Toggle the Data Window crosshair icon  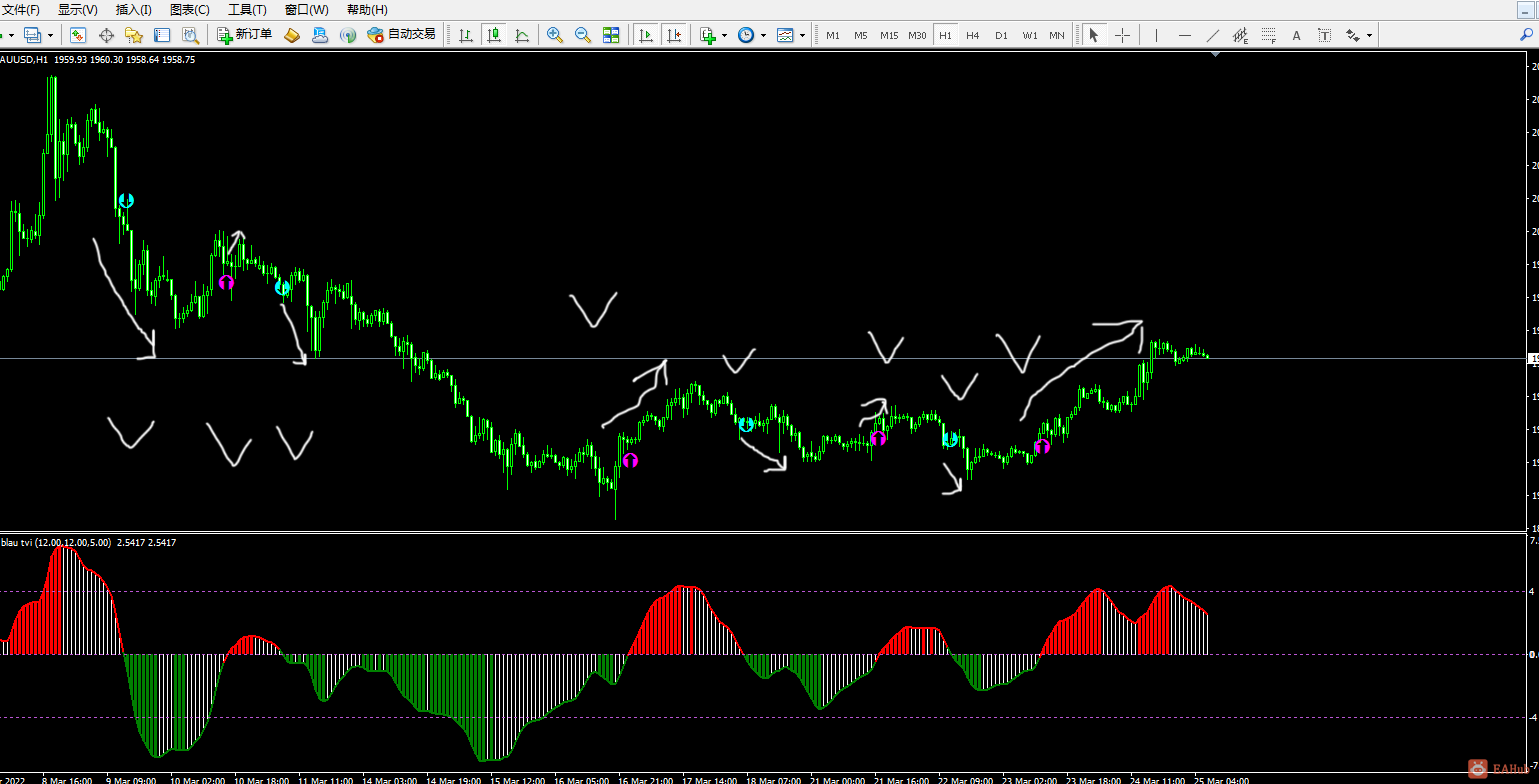tap(106, 35)
